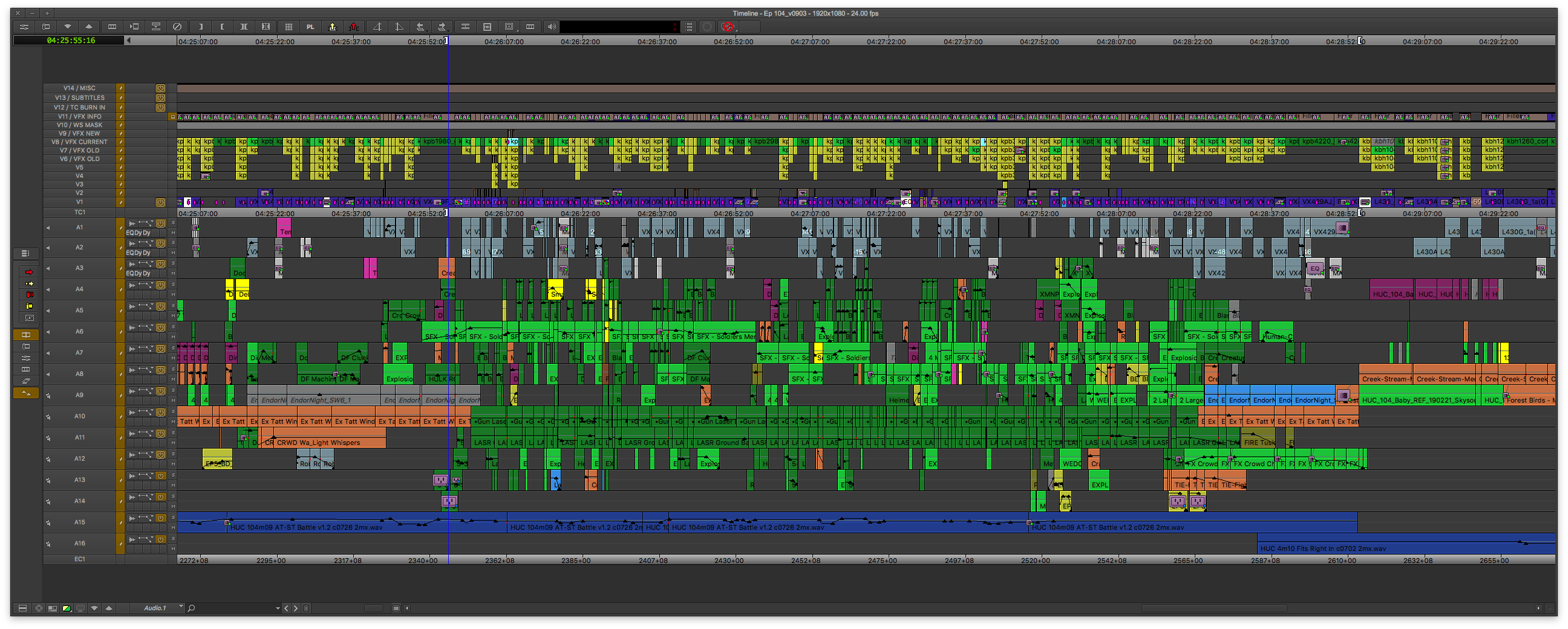Click the Mark Clip icon in toolbar

[244, 26]
